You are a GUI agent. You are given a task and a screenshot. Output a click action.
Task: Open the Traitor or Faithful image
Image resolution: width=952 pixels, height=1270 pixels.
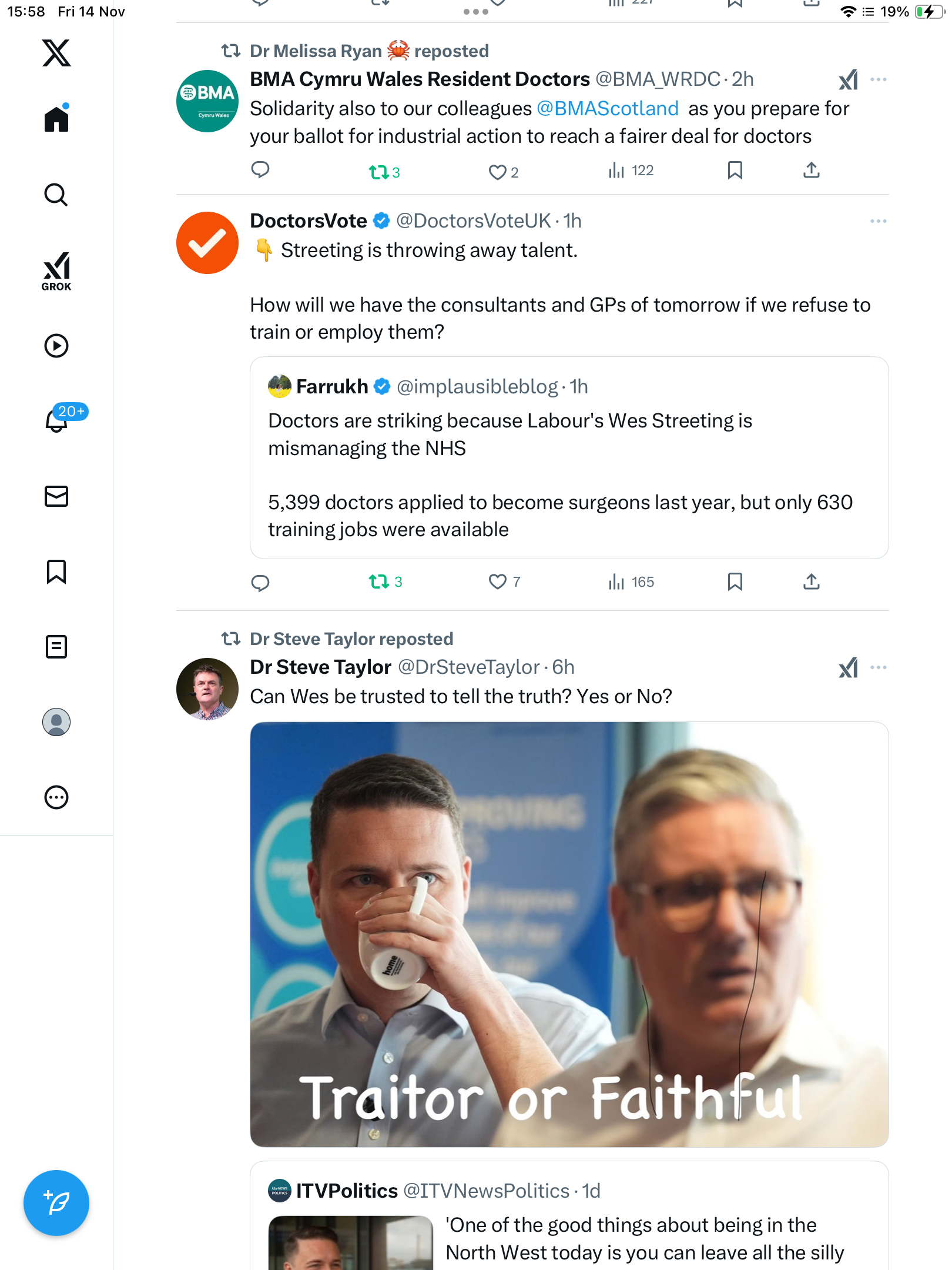click(568, 934)
